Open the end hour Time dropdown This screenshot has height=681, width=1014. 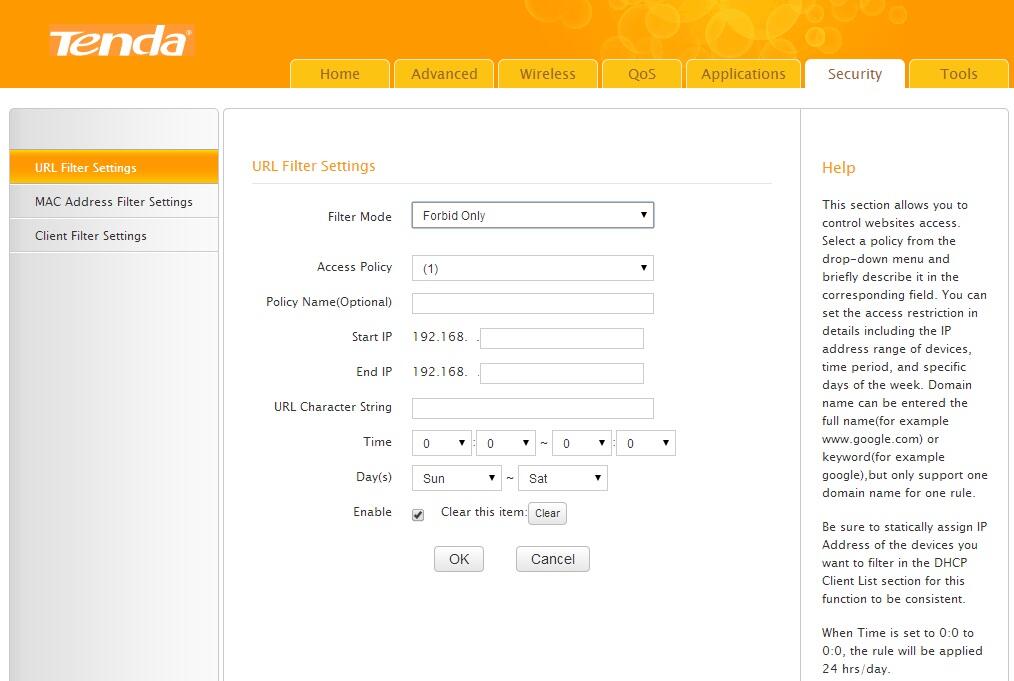(582, 443)
